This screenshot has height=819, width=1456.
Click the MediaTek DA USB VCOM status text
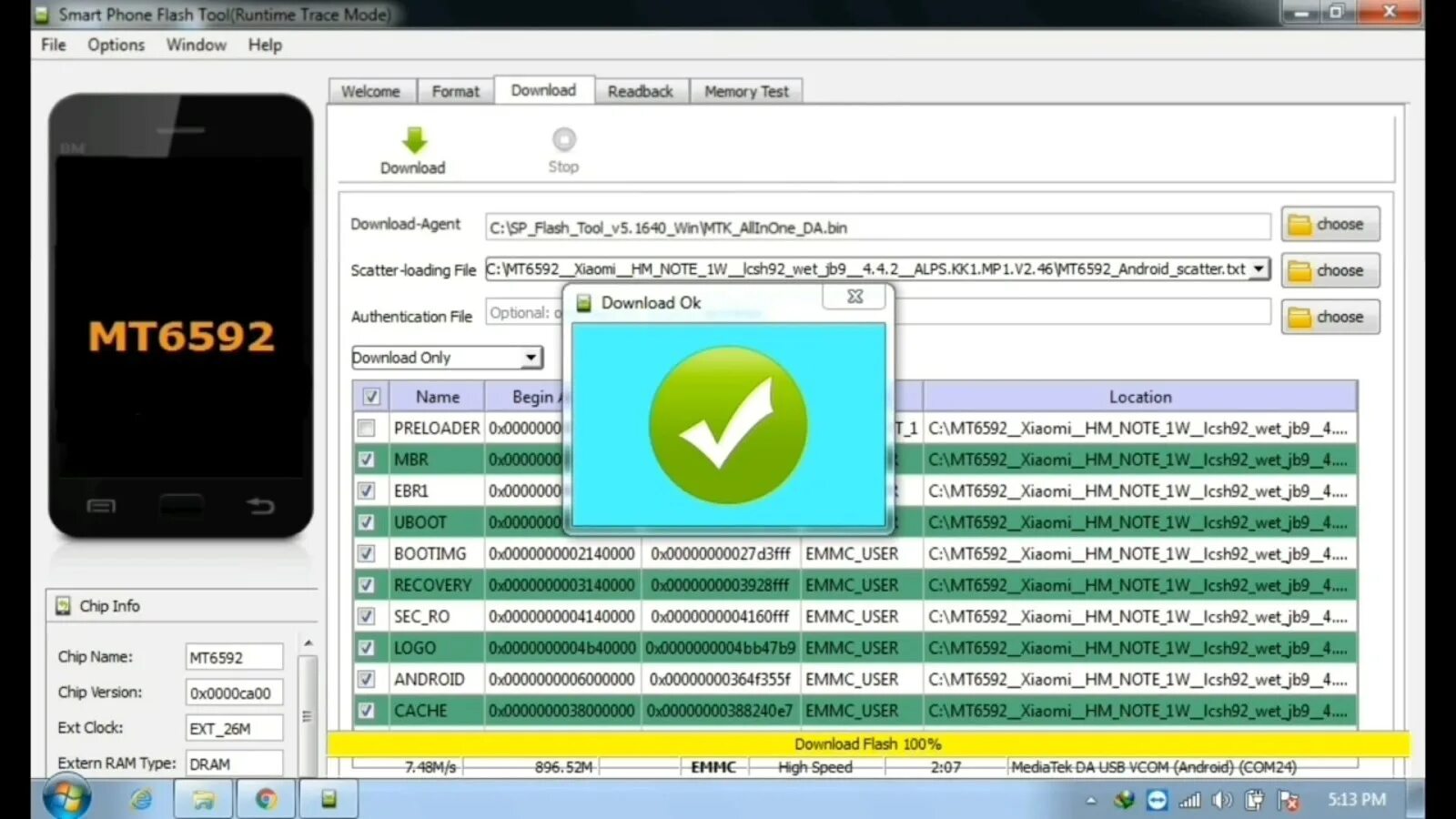pyautogui.click(x=1153, y=767)
